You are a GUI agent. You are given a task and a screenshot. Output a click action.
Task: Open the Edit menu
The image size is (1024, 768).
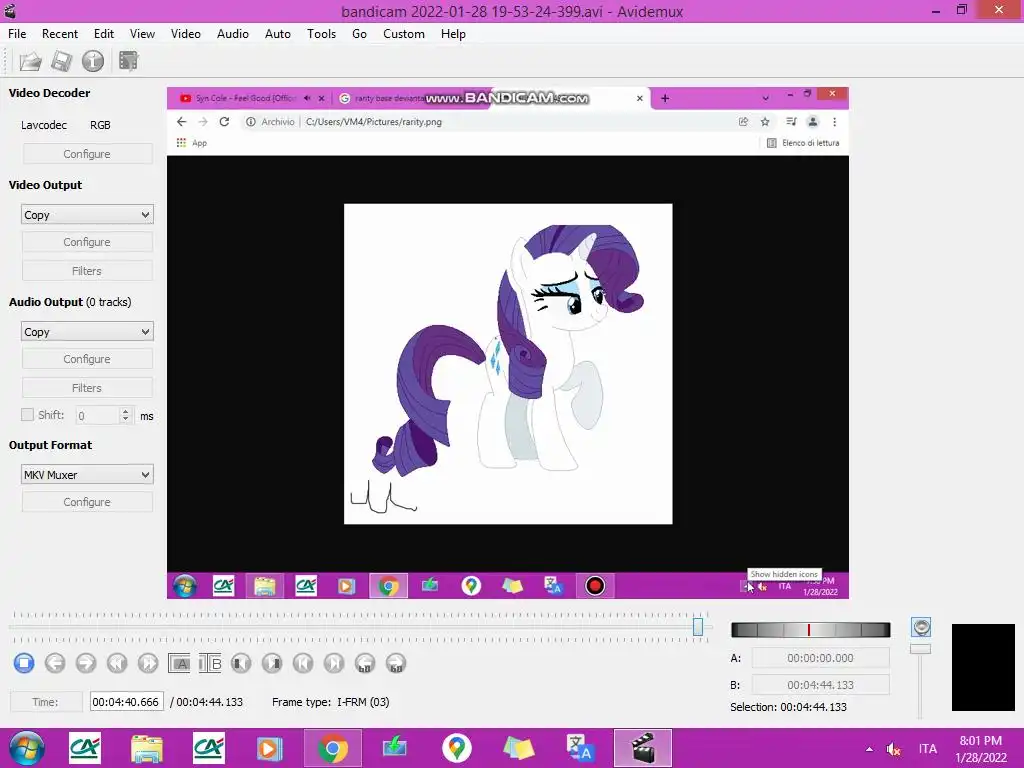pyautogui.click(x=103, y=34)
